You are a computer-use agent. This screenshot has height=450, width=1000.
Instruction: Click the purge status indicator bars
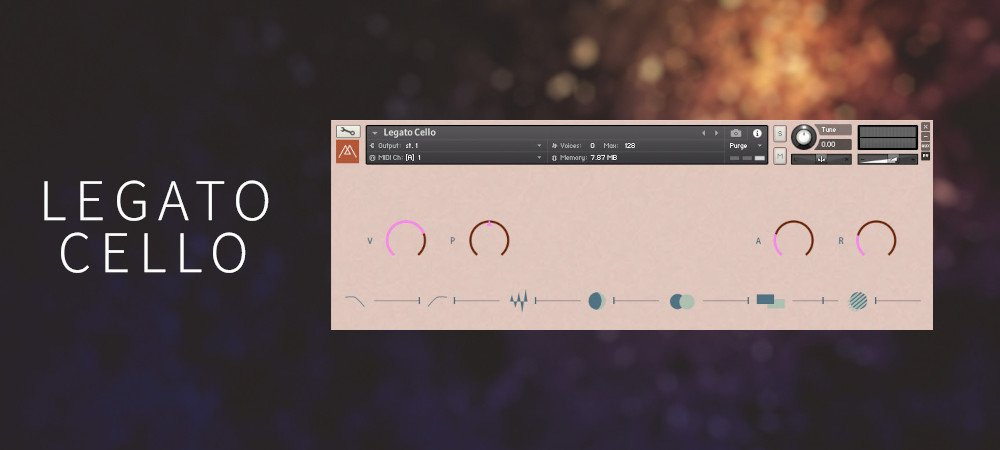click(747, 158)
